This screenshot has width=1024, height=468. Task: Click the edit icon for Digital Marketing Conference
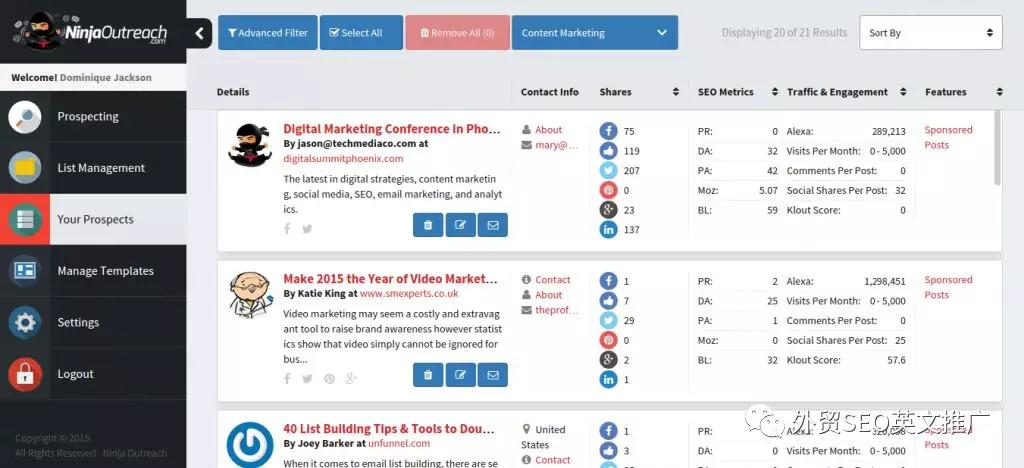(460, 225)
